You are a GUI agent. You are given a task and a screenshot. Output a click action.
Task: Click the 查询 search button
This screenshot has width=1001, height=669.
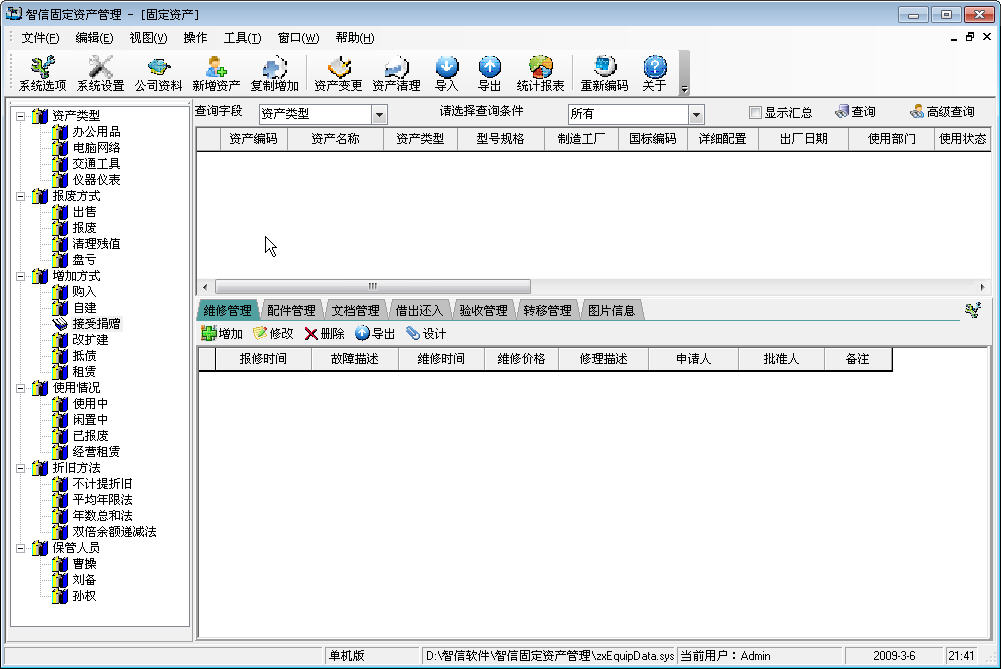pyautogui.click(x=855, y=112)
